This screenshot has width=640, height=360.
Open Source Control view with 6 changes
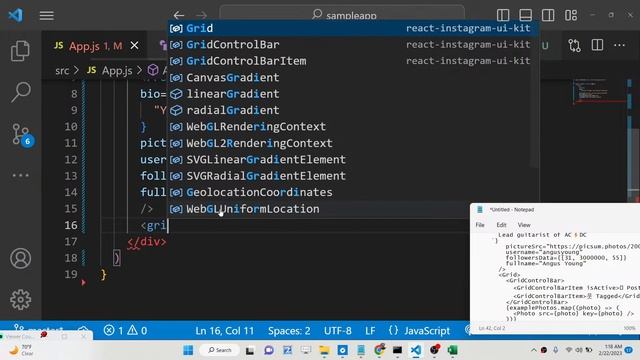point(20,134)
